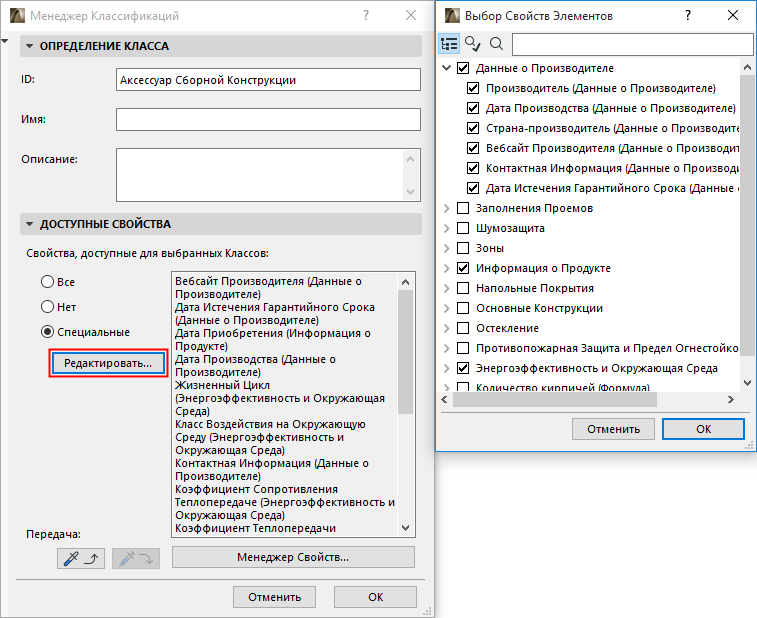Select the Все radio button
The height and width of the screenshot is (618, 757).
point(47,282)
